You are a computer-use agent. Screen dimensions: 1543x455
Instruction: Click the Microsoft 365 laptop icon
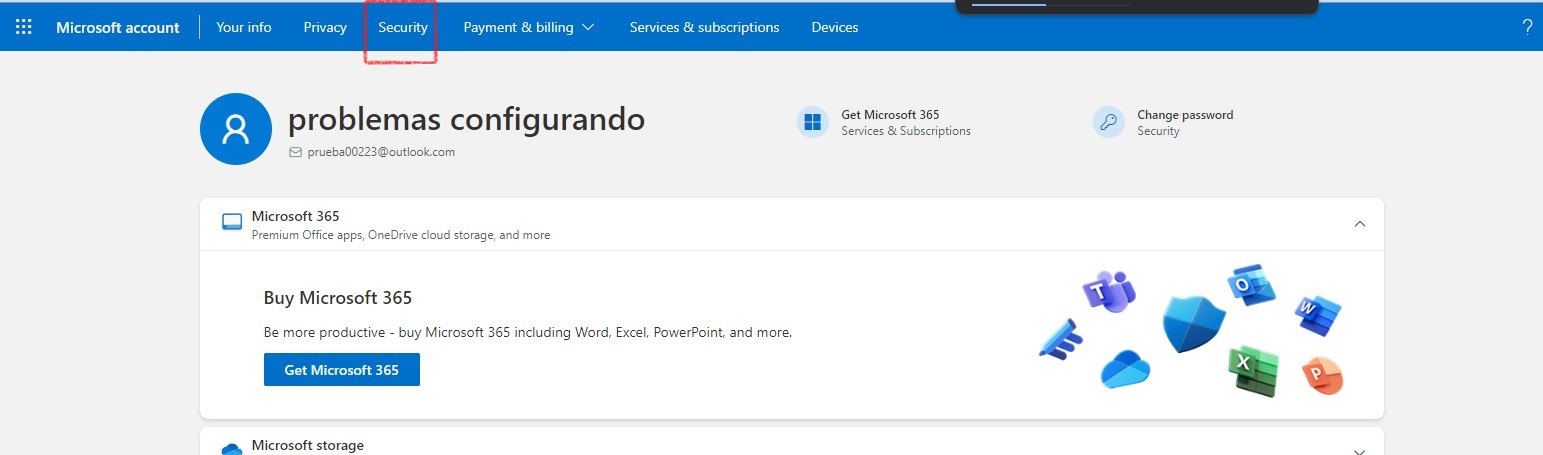point(232,222)
